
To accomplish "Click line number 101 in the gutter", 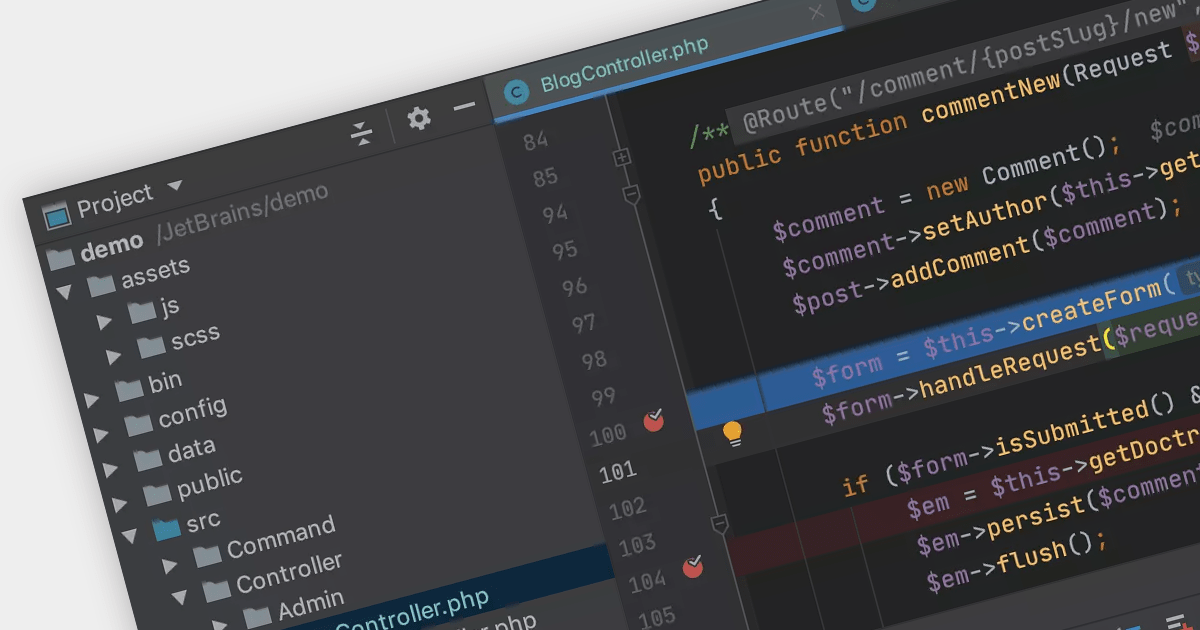I will tap(618, 472).
